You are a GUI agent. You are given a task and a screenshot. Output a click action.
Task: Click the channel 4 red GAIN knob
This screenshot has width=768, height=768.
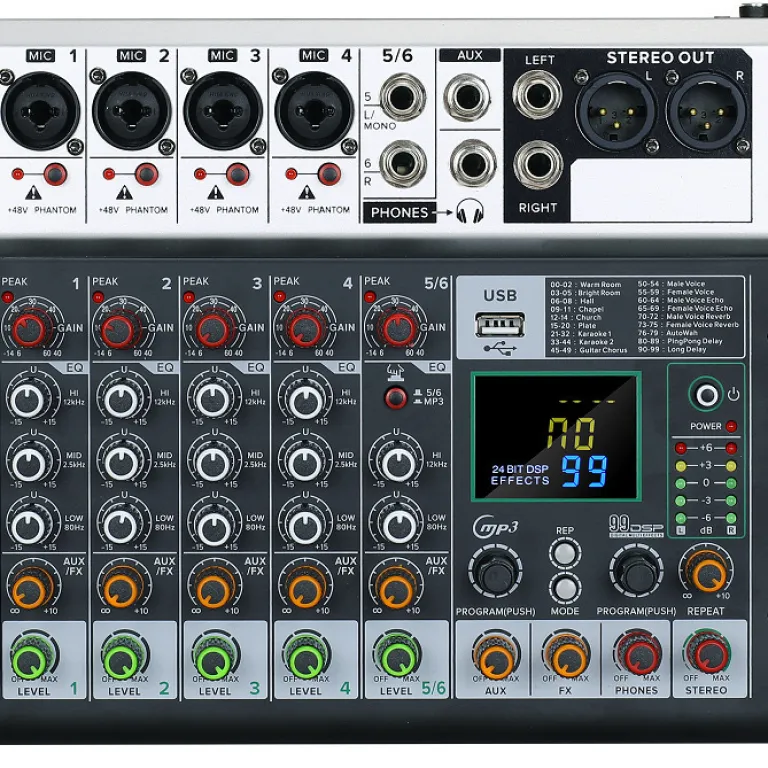coord(304,329)
